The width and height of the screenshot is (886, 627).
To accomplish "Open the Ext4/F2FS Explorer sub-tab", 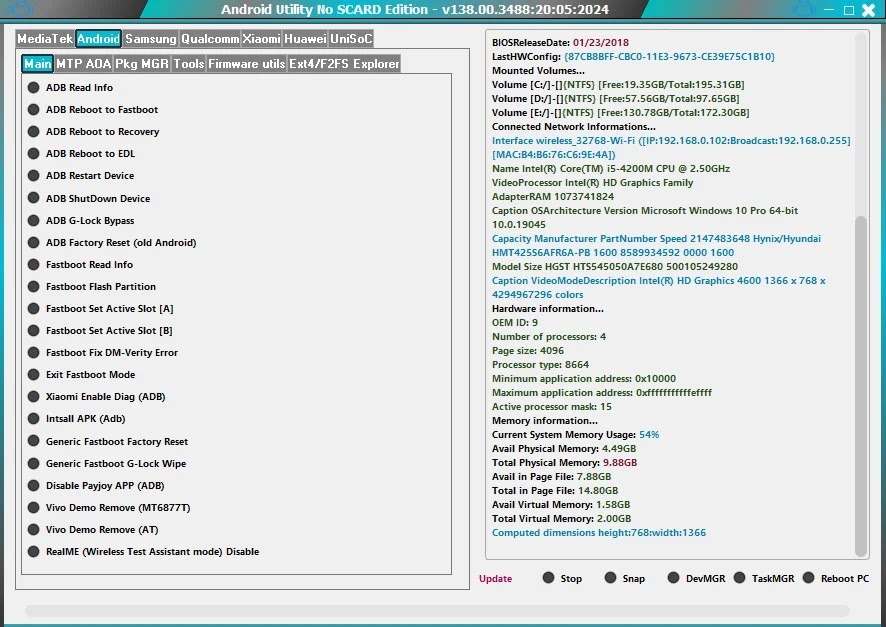I will click(344, 64).
